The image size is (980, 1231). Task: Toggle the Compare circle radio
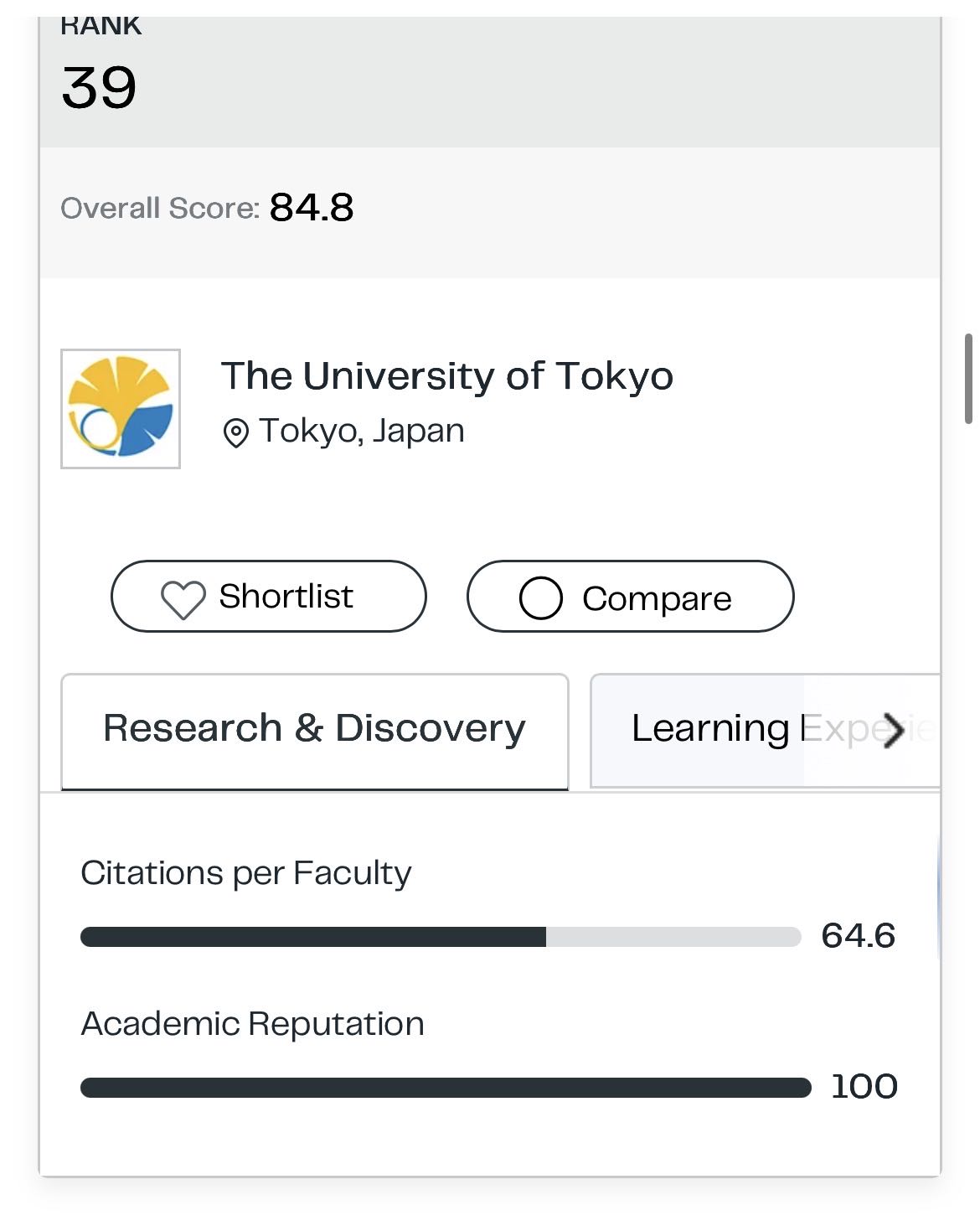point(540,598)
